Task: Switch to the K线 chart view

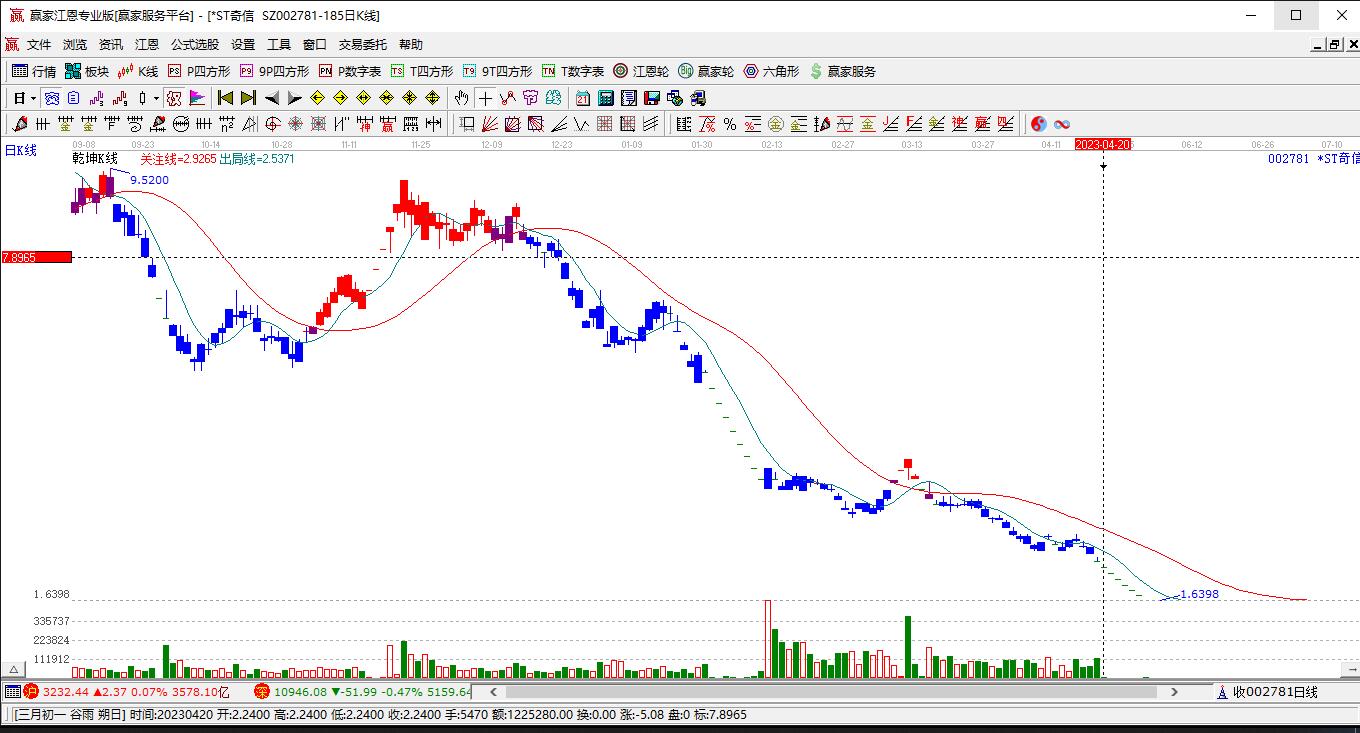Action: coord(138,71)
